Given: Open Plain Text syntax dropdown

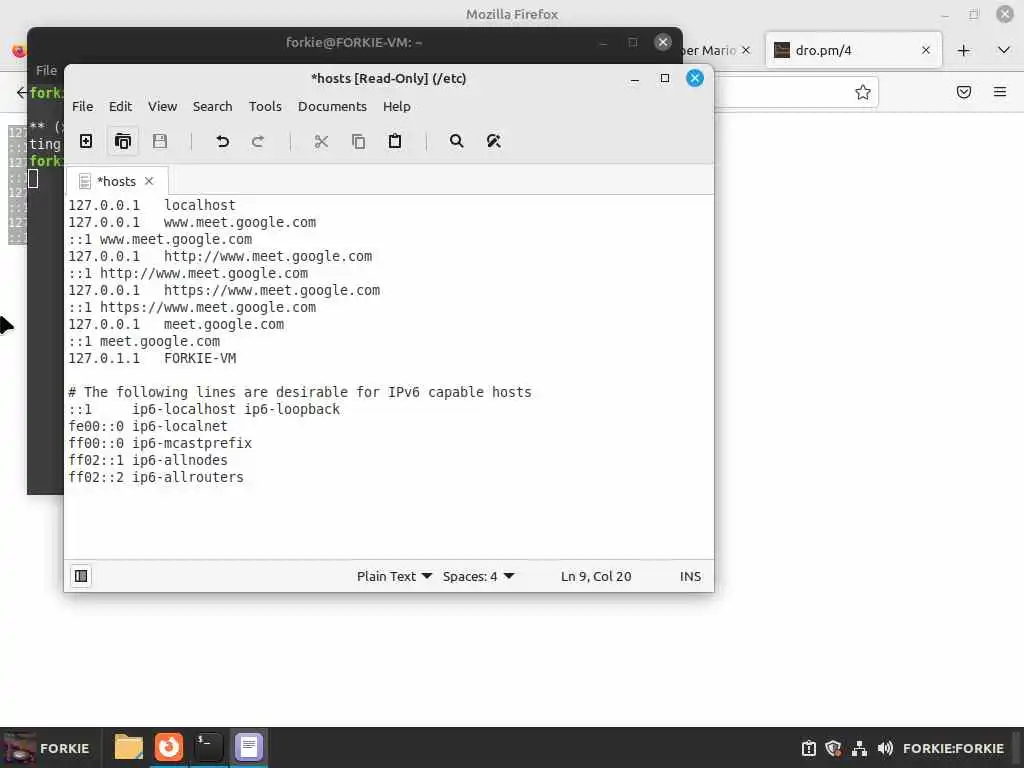Looking at the screenshot, I should [x=394, y=576].
